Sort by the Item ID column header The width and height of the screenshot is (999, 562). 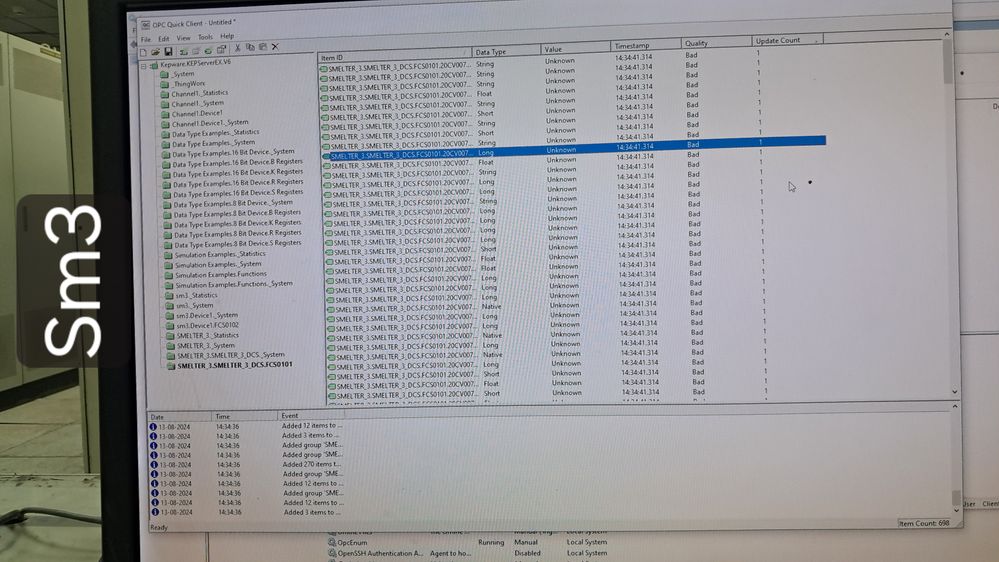pos(394,55)
